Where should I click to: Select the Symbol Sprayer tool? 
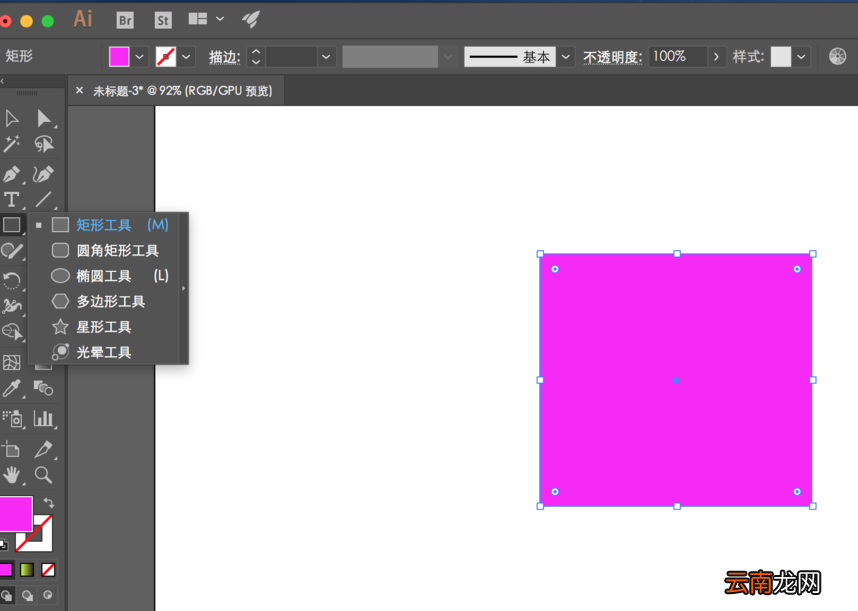tap(13, 418)
